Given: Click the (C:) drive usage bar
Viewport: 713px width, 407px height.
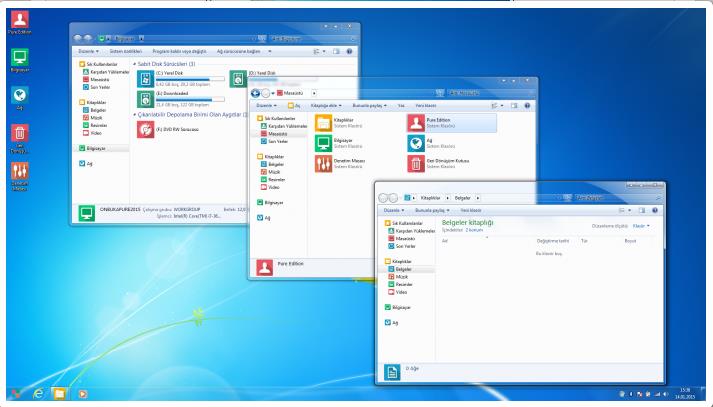Looking at the screenshot, I should (190, 79).
